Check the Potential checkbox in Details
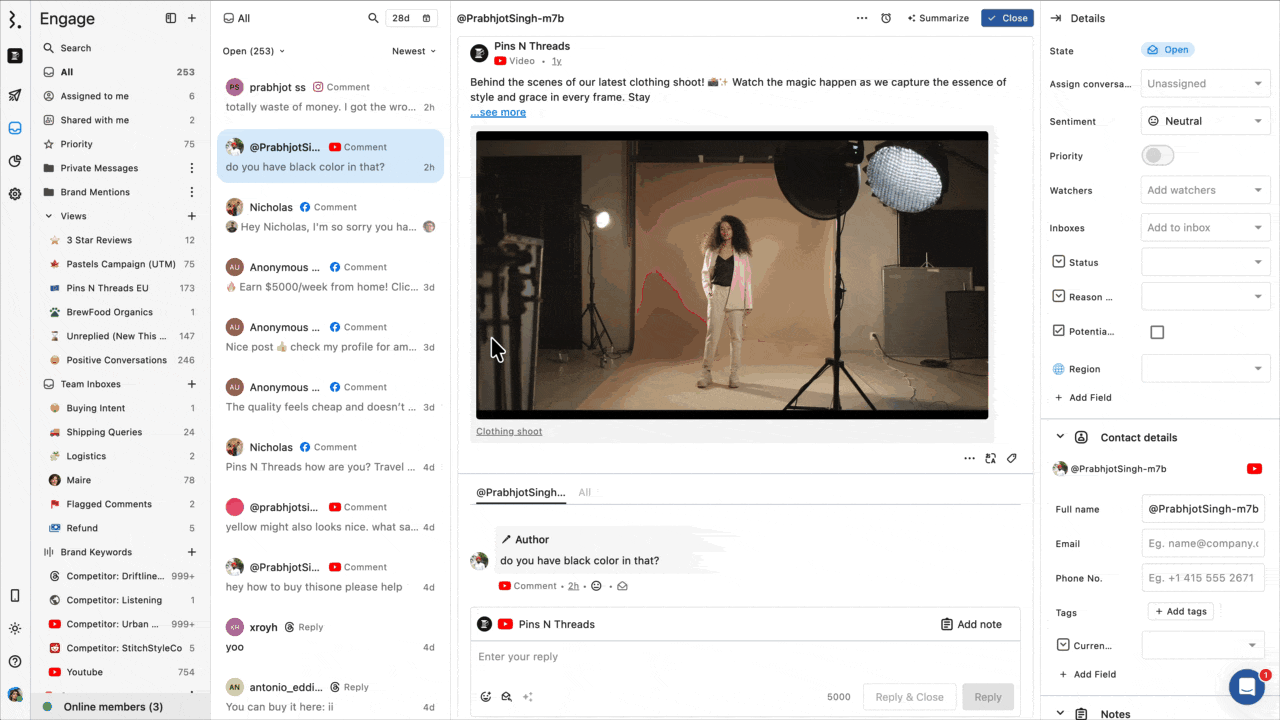The width and height of the screenshot is (1280, 720). (1157, 331)
